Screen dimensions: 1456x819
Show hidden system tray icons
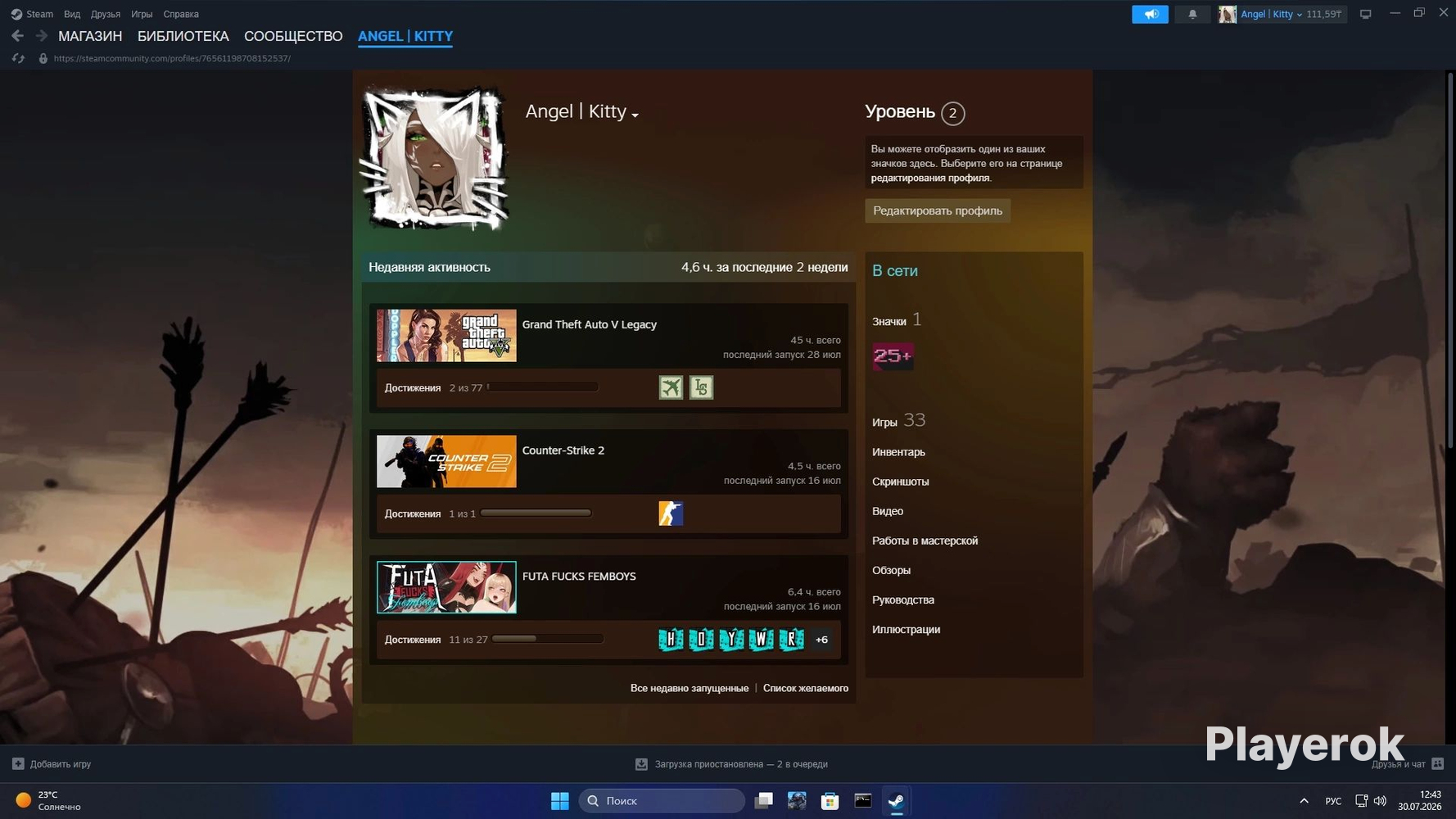tap(1304, 801)
